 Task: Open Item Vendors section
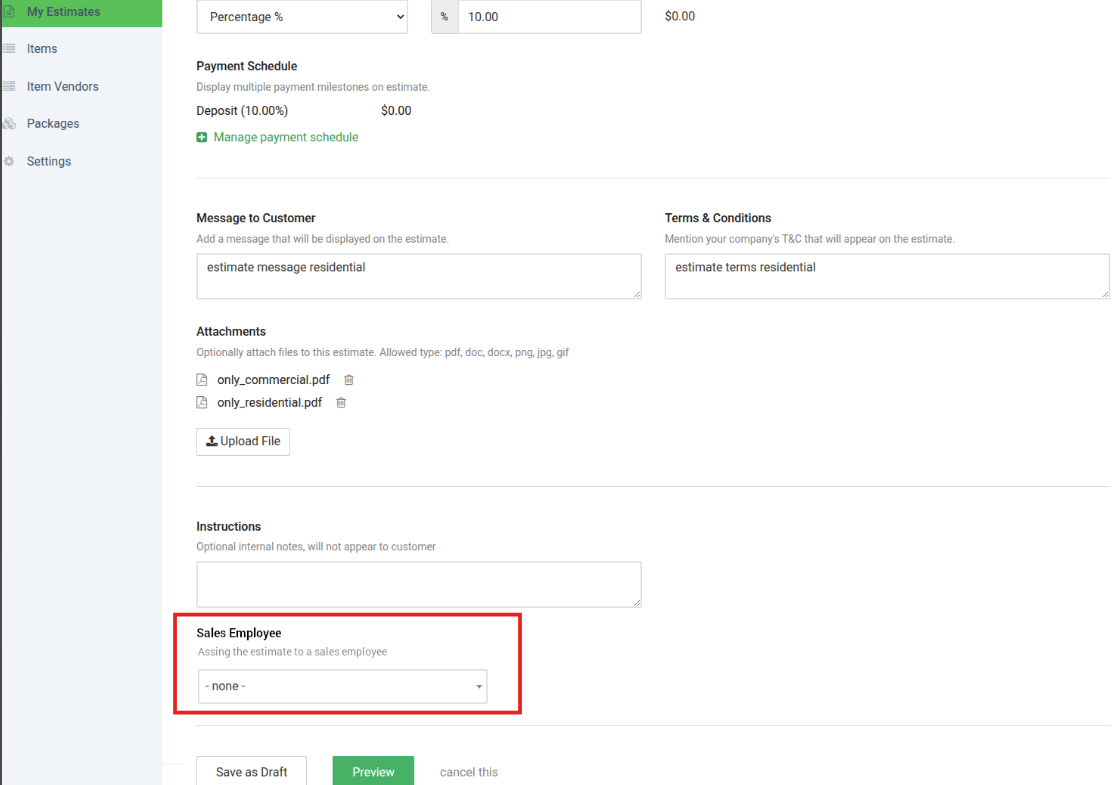click(x=62, y=87)
